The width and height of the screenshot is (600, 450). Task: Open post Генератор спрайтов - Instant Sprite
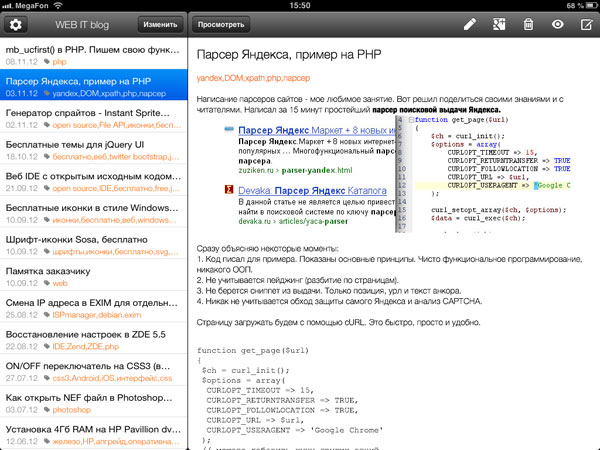[94, 117]
